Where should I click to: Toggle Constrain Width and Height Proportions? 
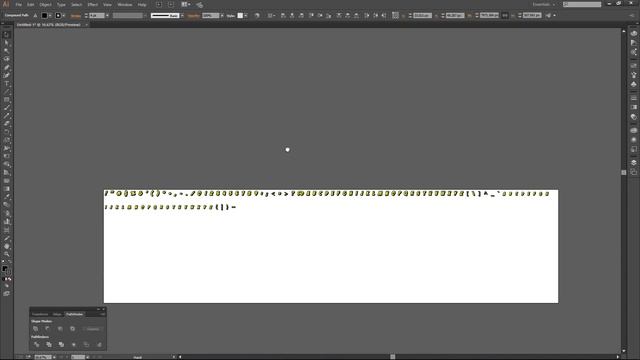click(505, 16)
